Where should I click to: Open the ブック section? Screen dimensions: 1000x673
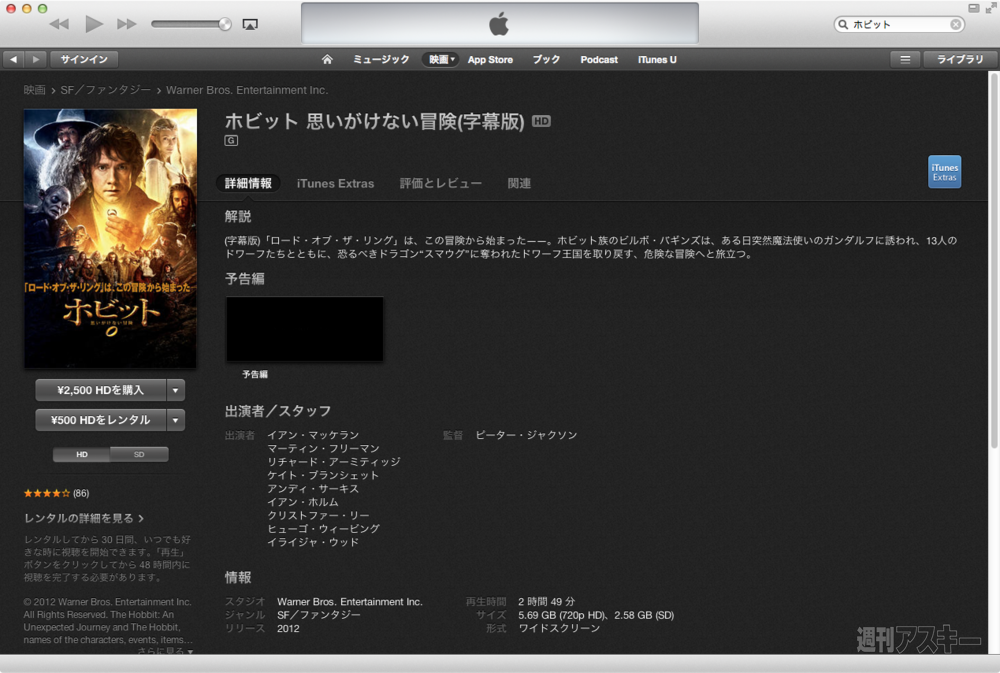coord(546,59)
